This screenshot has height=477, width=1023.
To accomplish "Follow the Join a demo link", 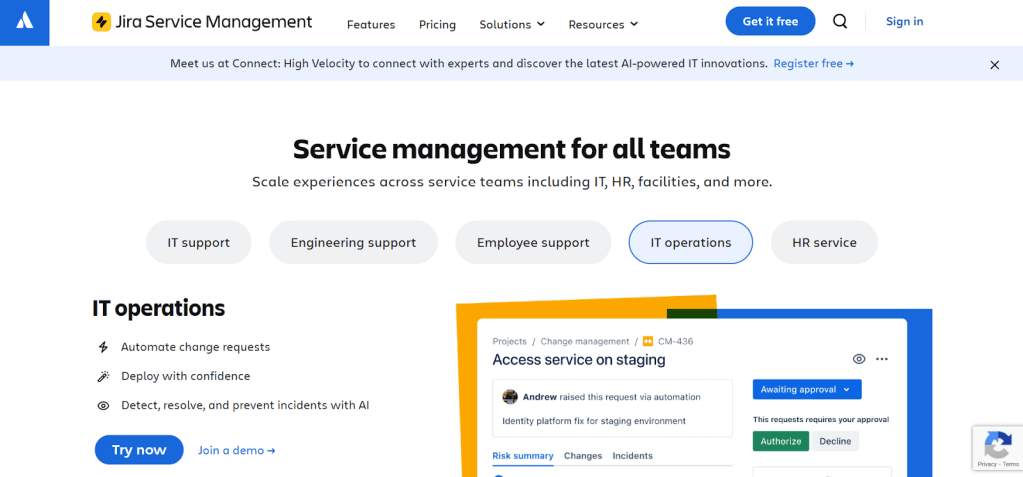I will 236,450.
